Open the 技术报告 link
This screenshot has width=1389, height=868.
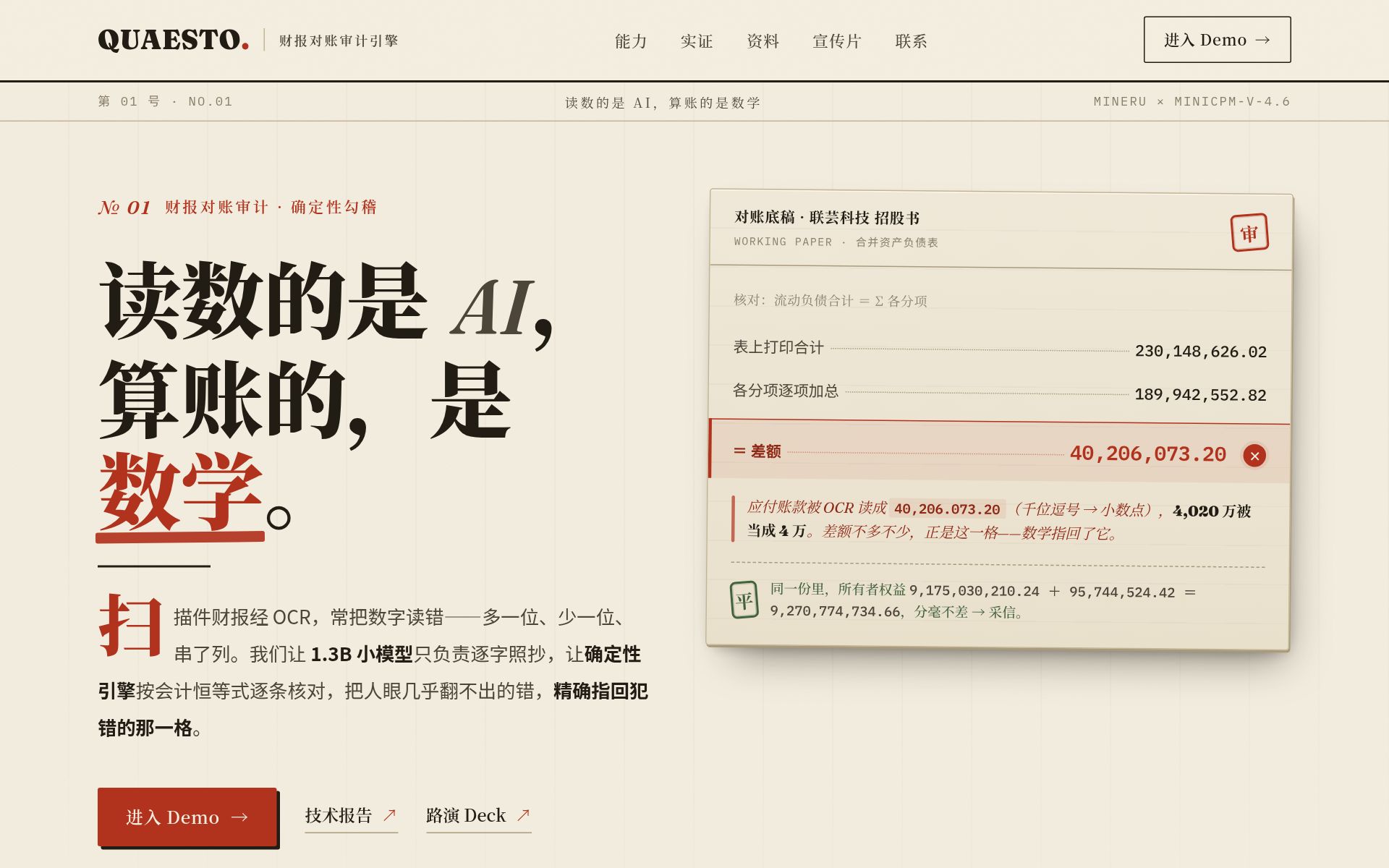pyautogui.click(x=351, y=816)
